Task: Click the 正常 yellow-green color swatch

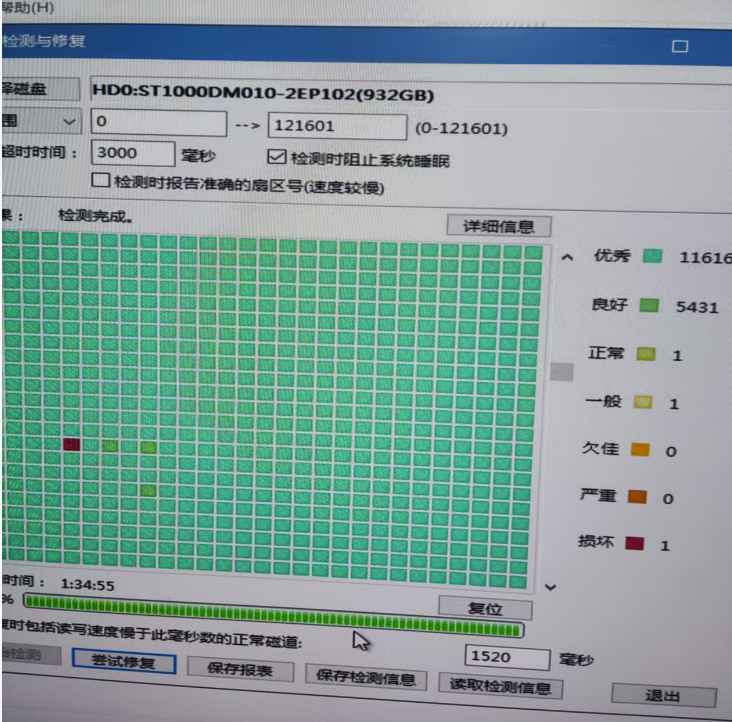Action: coord(646,354)
